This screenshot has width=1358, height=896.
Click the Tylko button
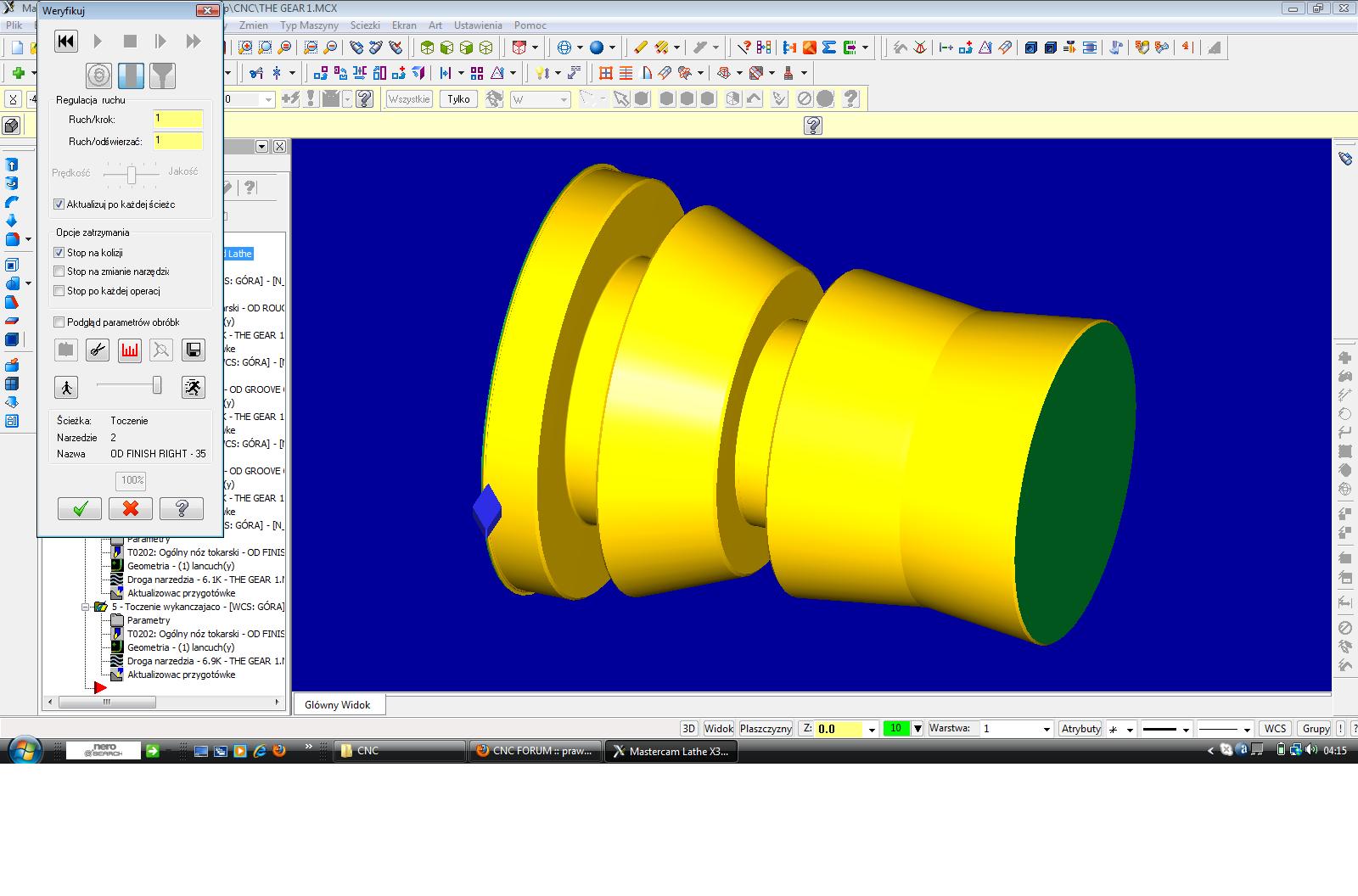pos(458,99)
